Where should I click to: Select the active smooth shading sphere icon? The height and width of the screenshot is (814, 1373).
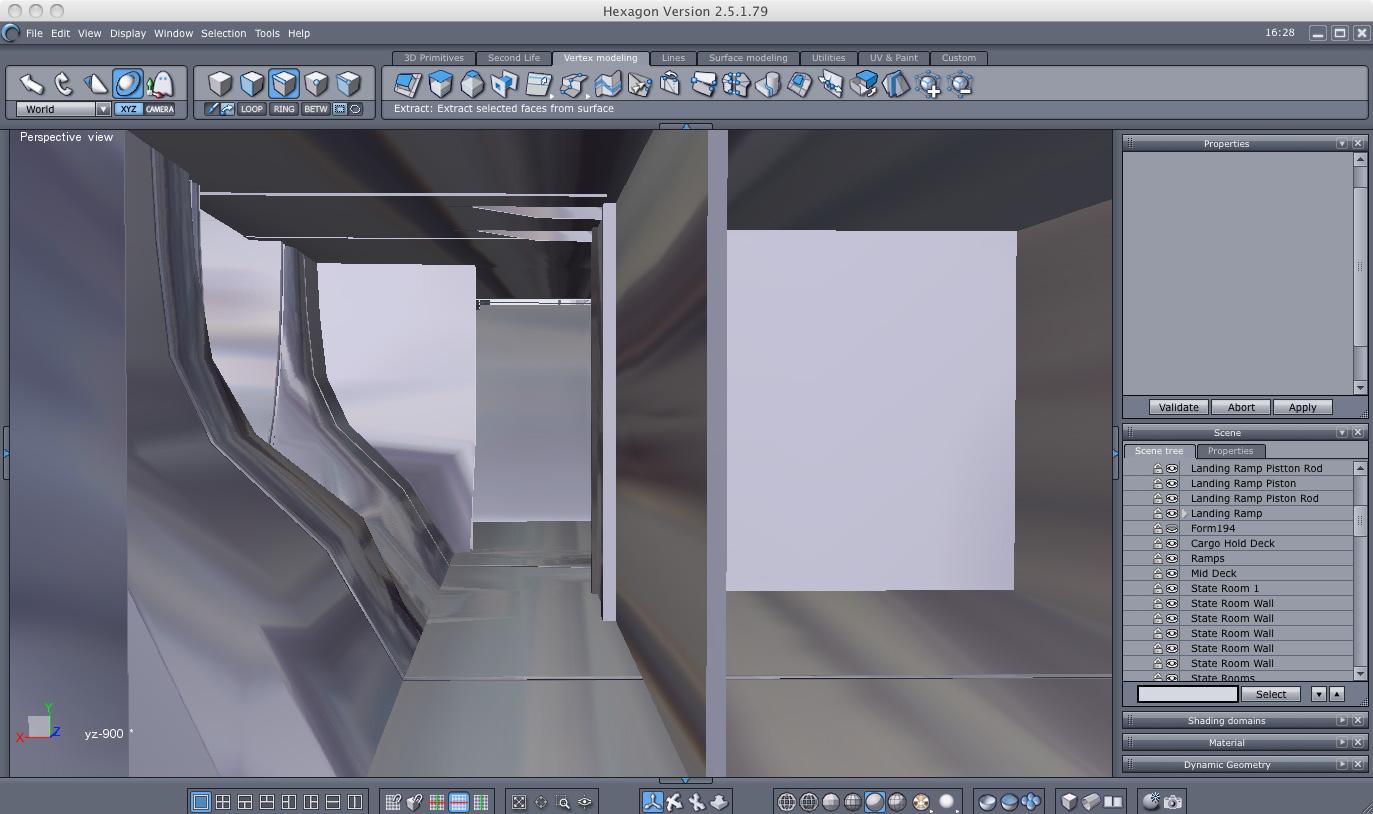(875, 802)
